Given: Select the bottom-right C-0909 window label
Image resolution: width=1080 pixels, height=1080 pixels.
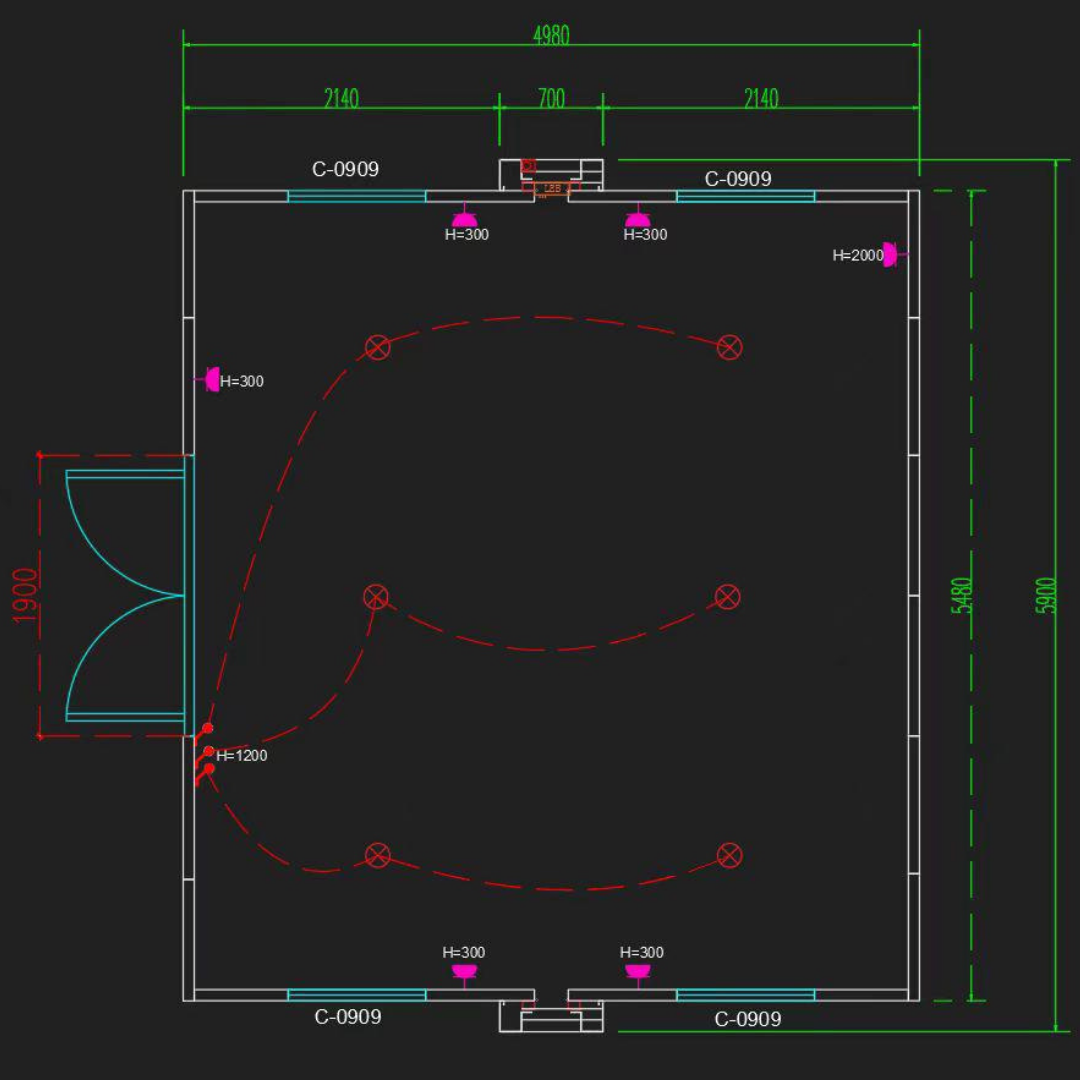Looking at the screenshot, I should tap(747, 1019).
